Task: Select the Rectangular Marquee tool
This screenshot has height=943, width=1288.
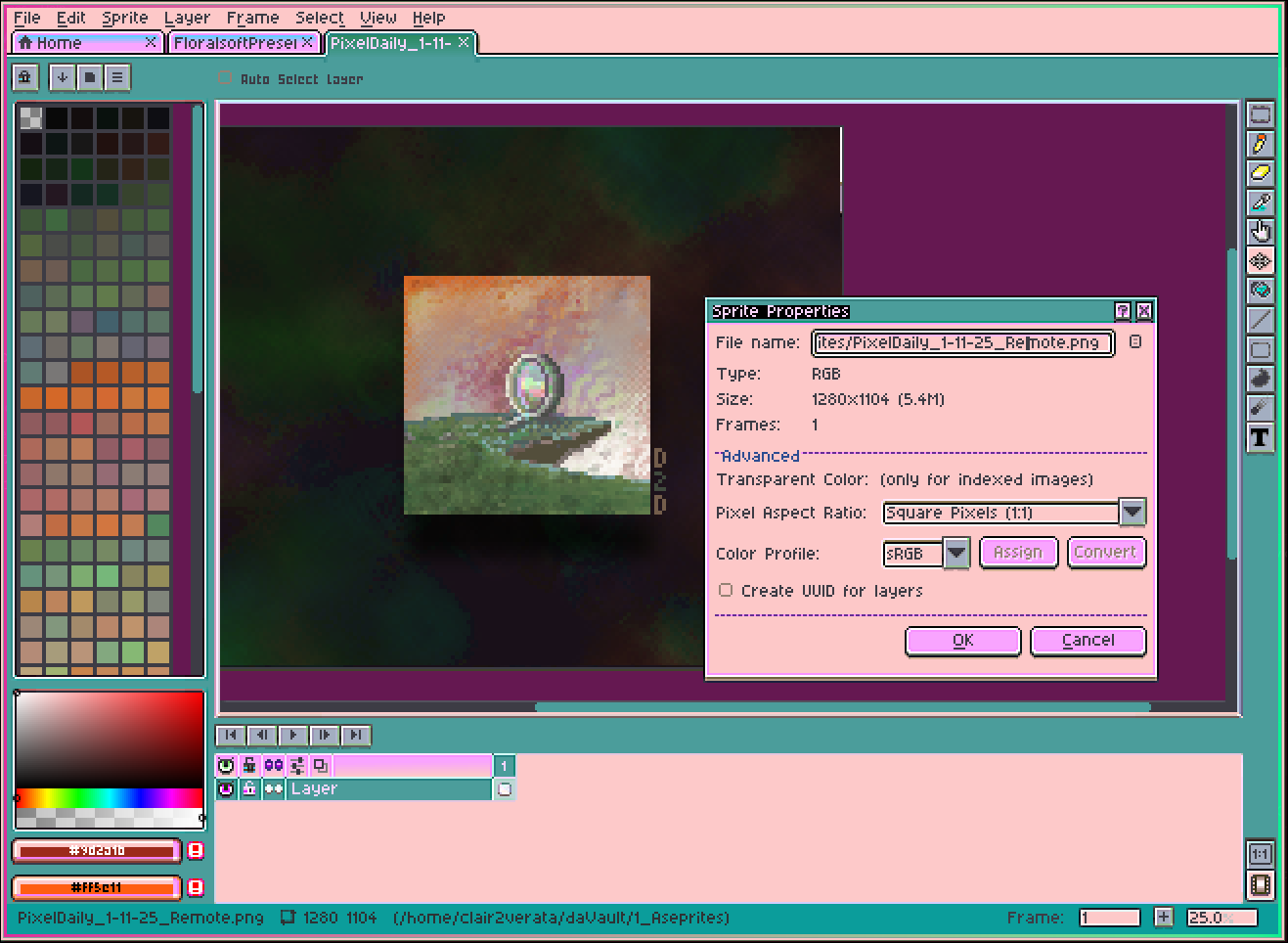Action: [x=1260, y=114]
